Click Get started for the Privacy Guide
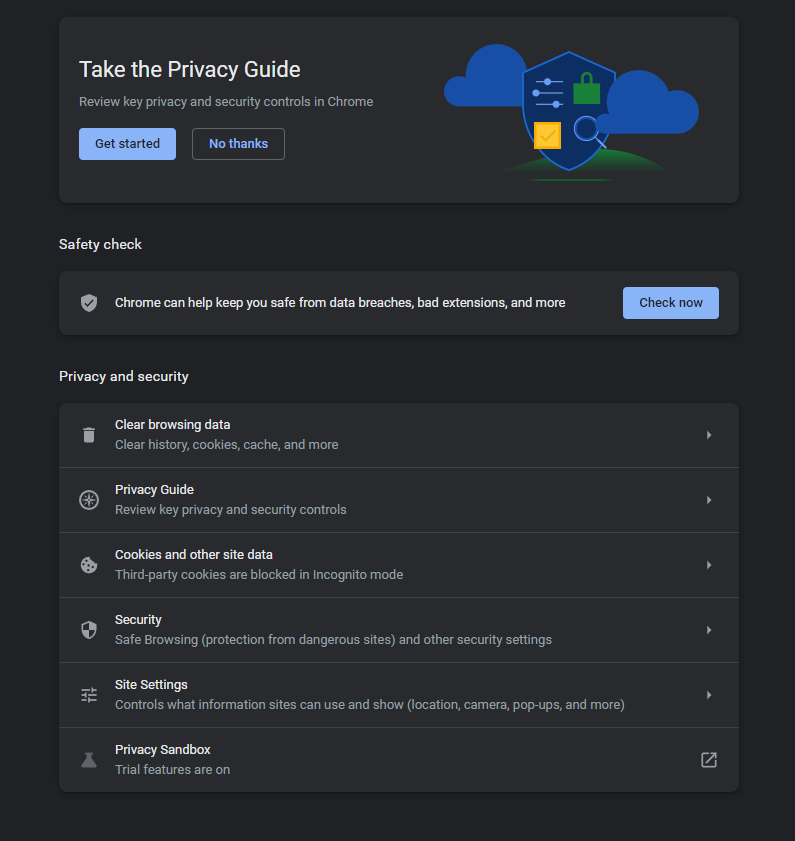Image resolution: width=795 pixels, height=841 pixels. click(127, 143)
